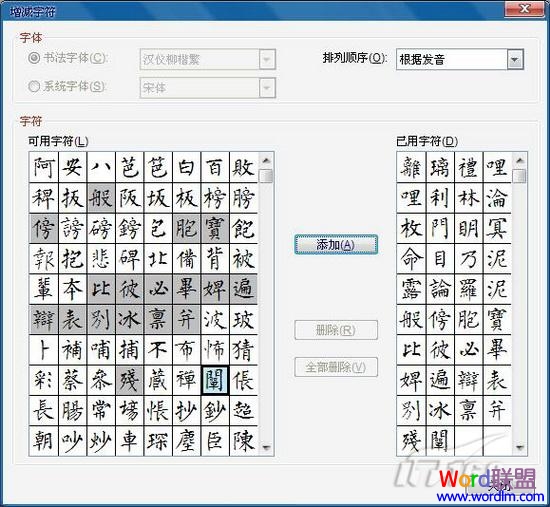The image size is (550, 507).
Task: Choose the 車 character in bottom row
Action: [129, 441]
